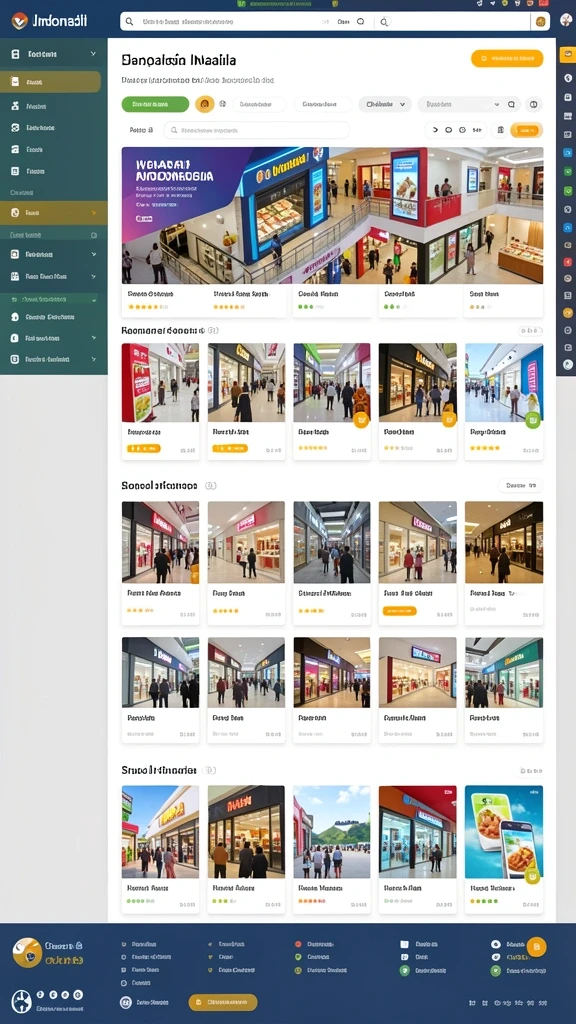Click the search field below the filter row
Viewport: 576px width, 1024px height.
[x=256, y=130]
